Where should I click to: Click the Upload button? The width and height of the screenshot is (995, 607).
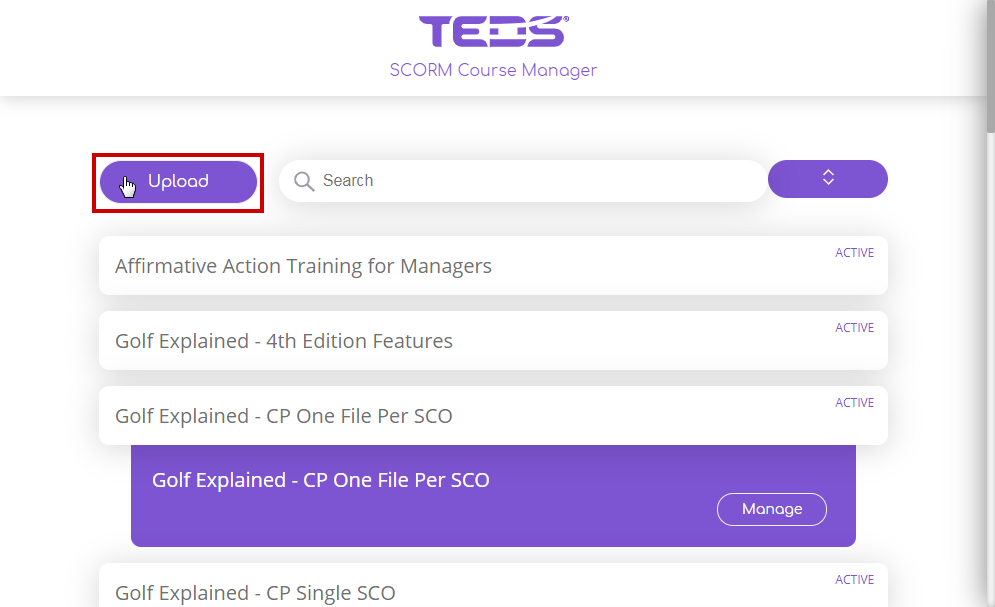point(178,182)
